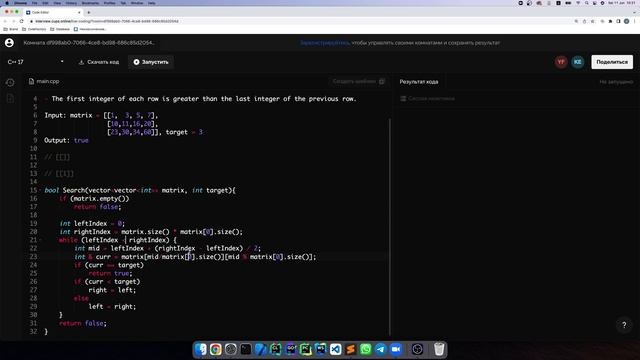The image size is (640, 360).
Task: Click the browser profile avatar icon
Action: coord(627,21)
